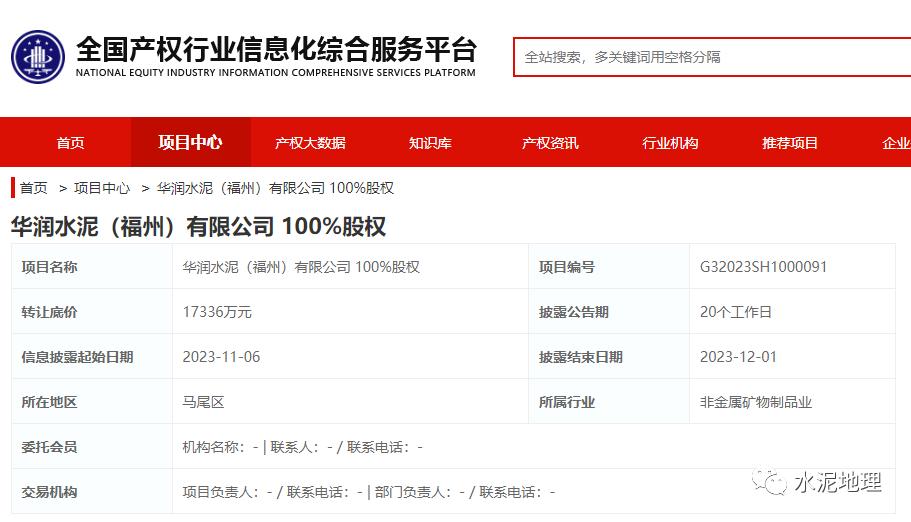Click the 全国产权行业信息化综合服务平台 site title
911x522 pixels.
pyautogui.click(x=276, y=49)
